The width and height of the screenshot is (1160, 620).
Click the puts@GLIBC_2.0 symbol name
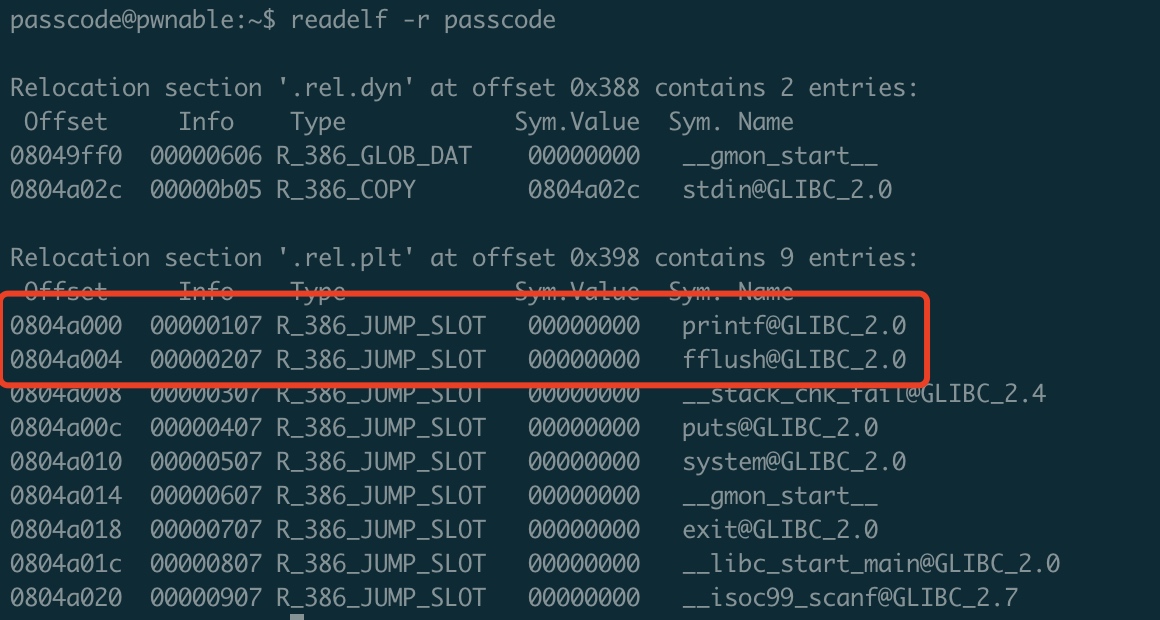(780, 428)
